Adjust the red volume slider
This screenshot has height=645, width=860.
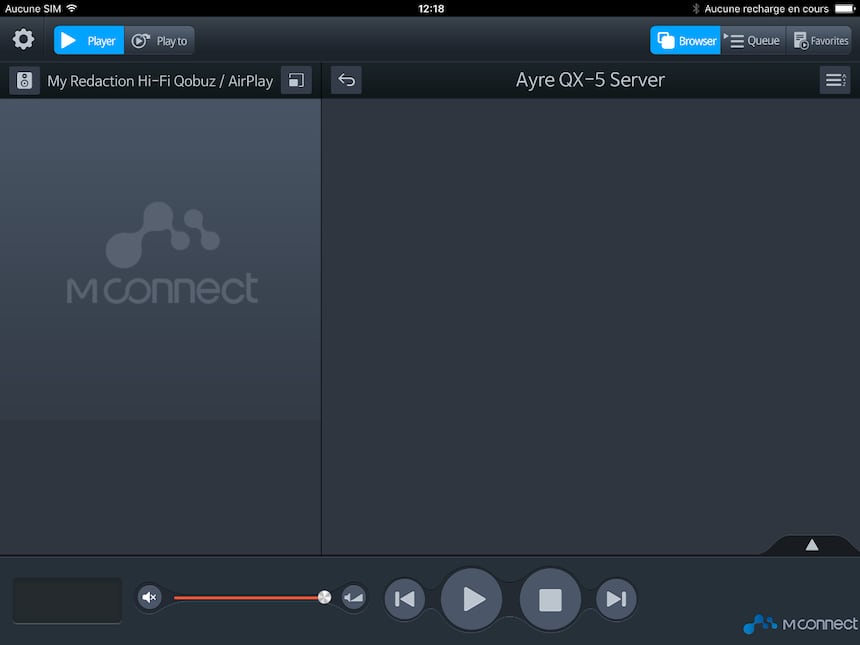click(x=249, y=597)
